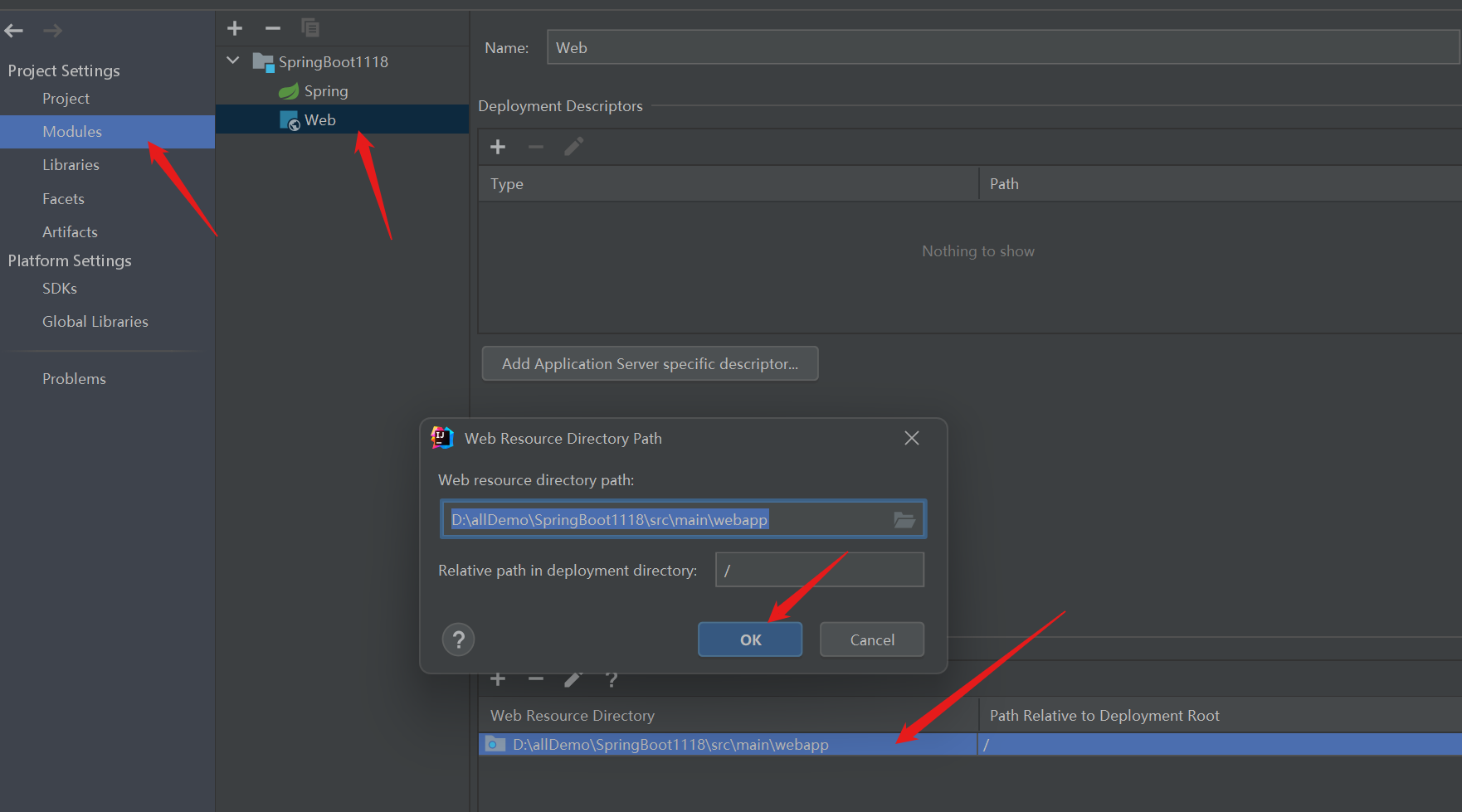This screenshot has height=812, width=1462.
Task: Click the forward navigation arrow
Action: [x=52, y=32]
